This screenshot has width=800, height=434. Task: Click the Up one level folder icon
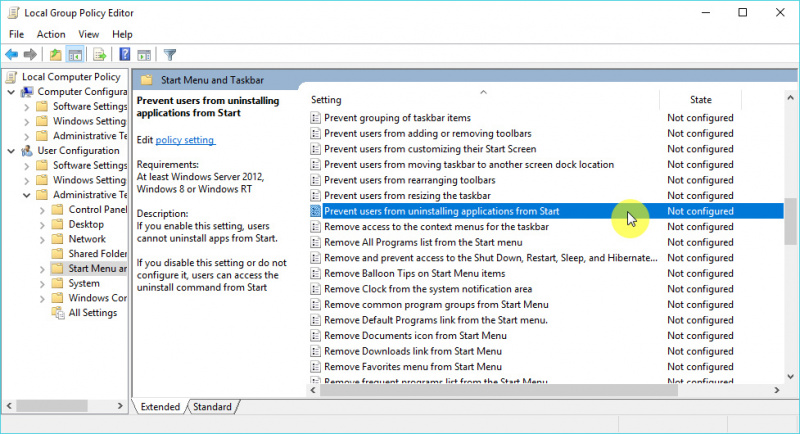tap(55, 55)
